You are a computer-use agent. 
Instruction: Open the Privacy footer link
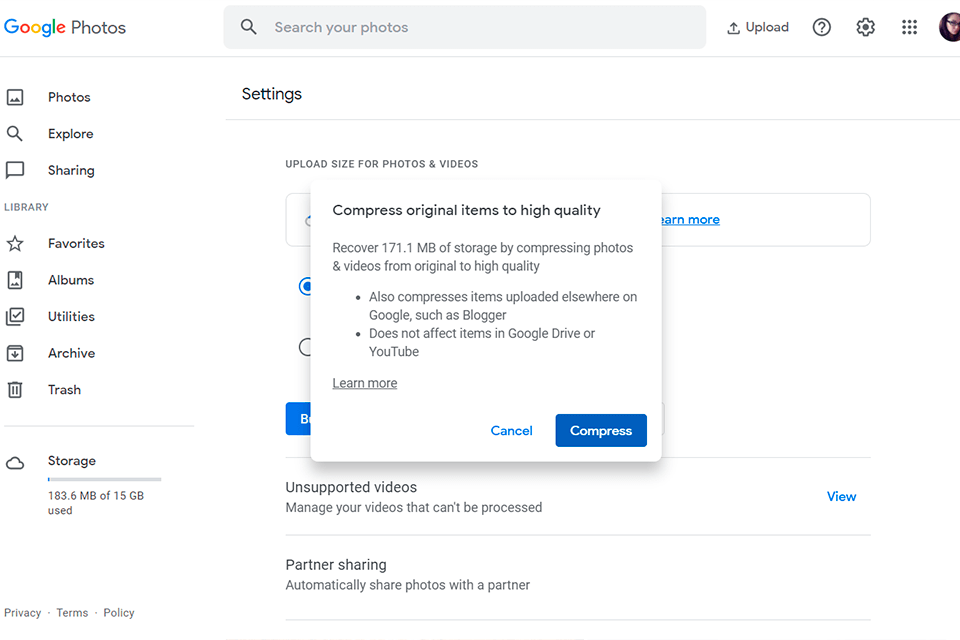point(23,612)
